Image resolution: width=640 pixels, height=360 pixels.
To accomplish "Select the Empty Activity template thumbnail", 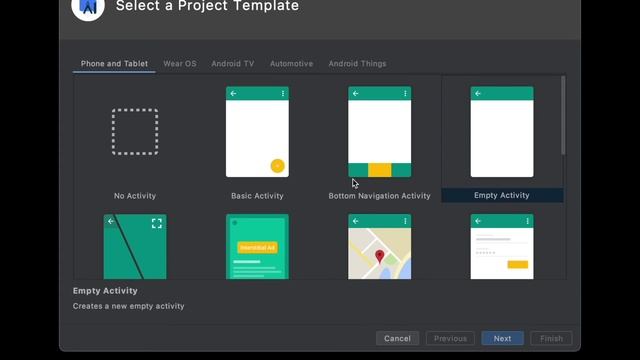I will point(502,132).
